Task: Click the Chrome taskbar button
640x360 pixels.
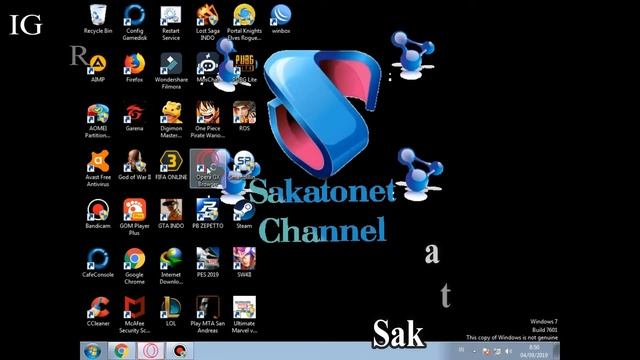Action: (x=121, y=351)
